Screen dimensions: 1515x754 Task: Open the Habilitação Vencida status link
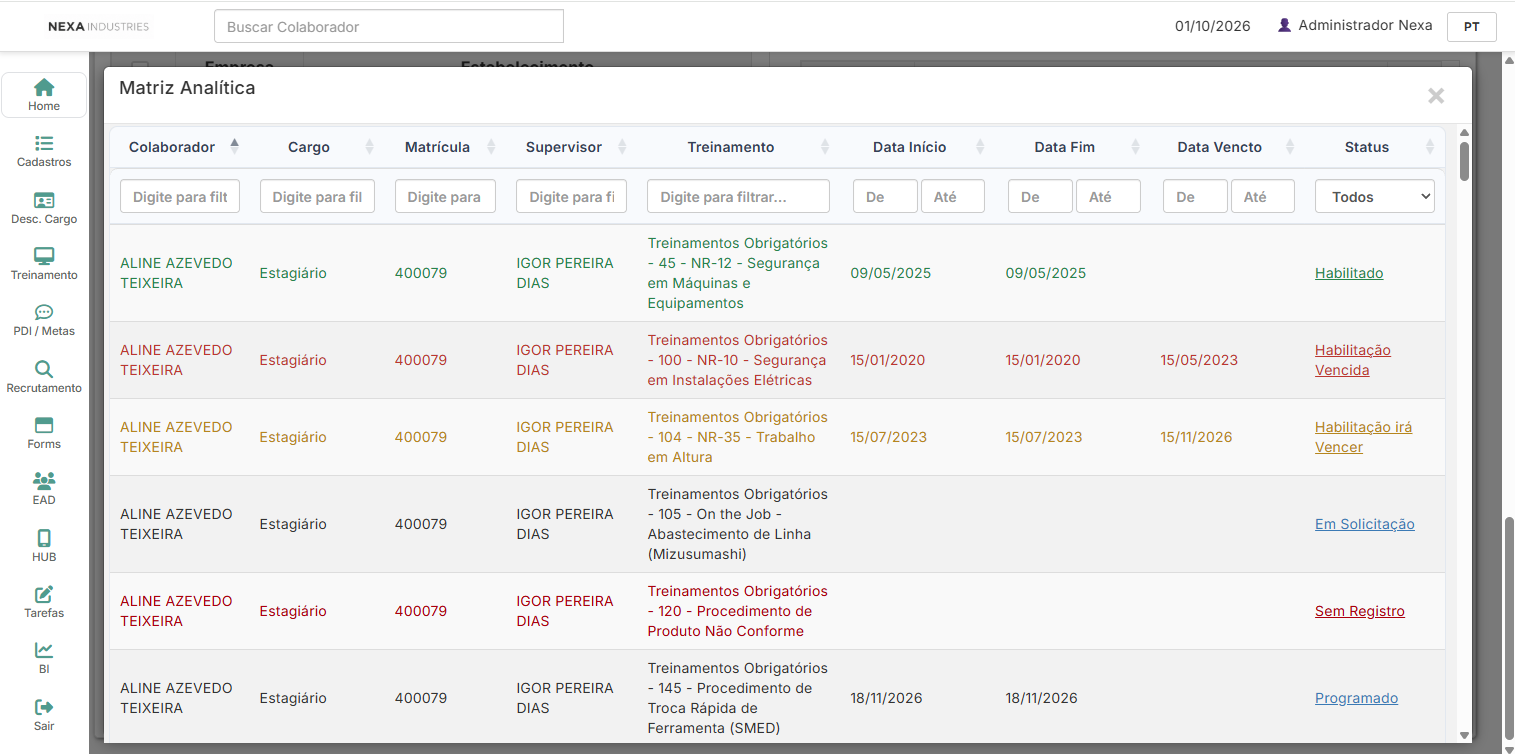[x=1353, y=360]
